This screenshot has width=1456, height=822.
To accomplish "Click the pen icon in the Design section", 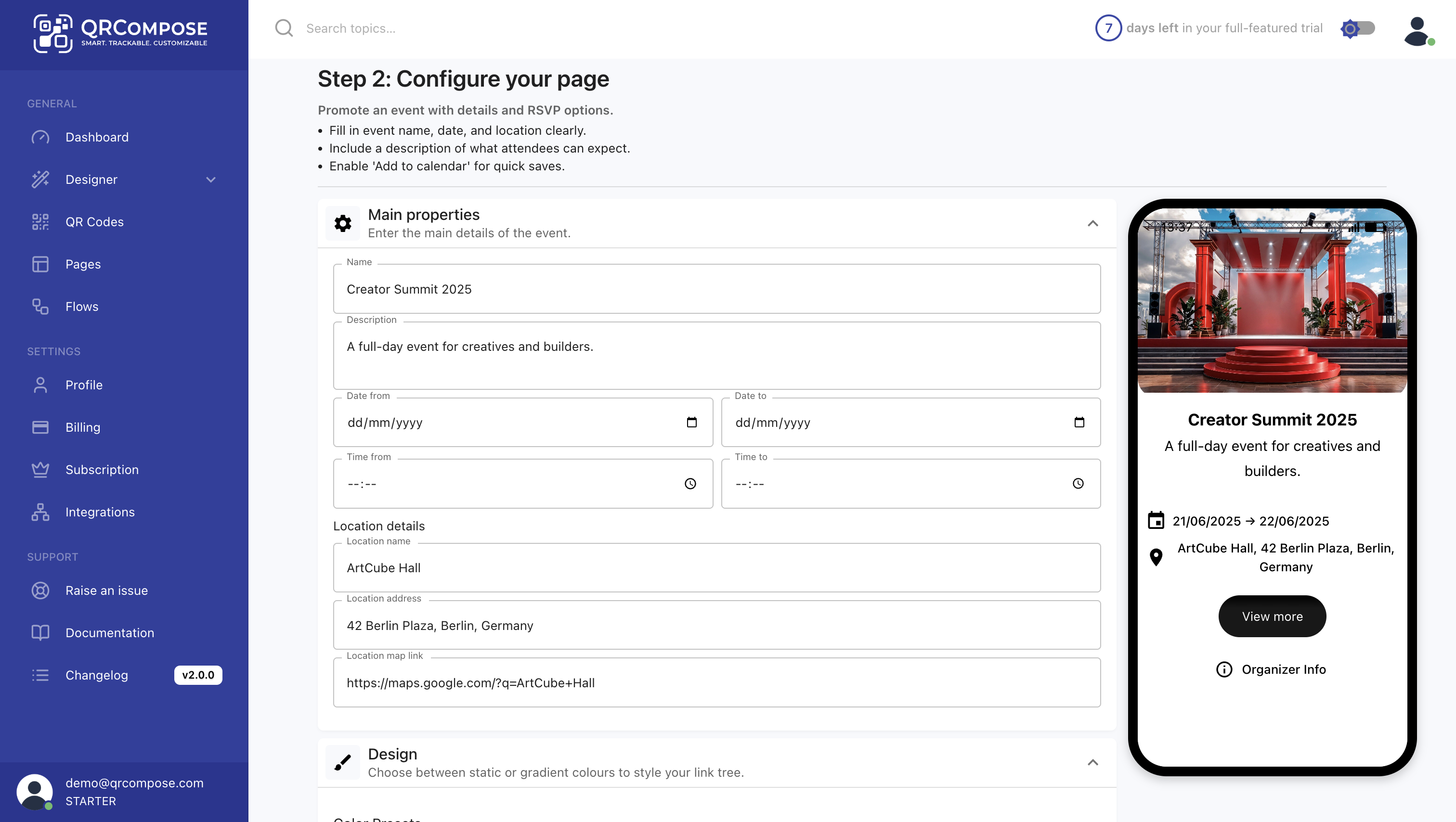I will 343,761.
